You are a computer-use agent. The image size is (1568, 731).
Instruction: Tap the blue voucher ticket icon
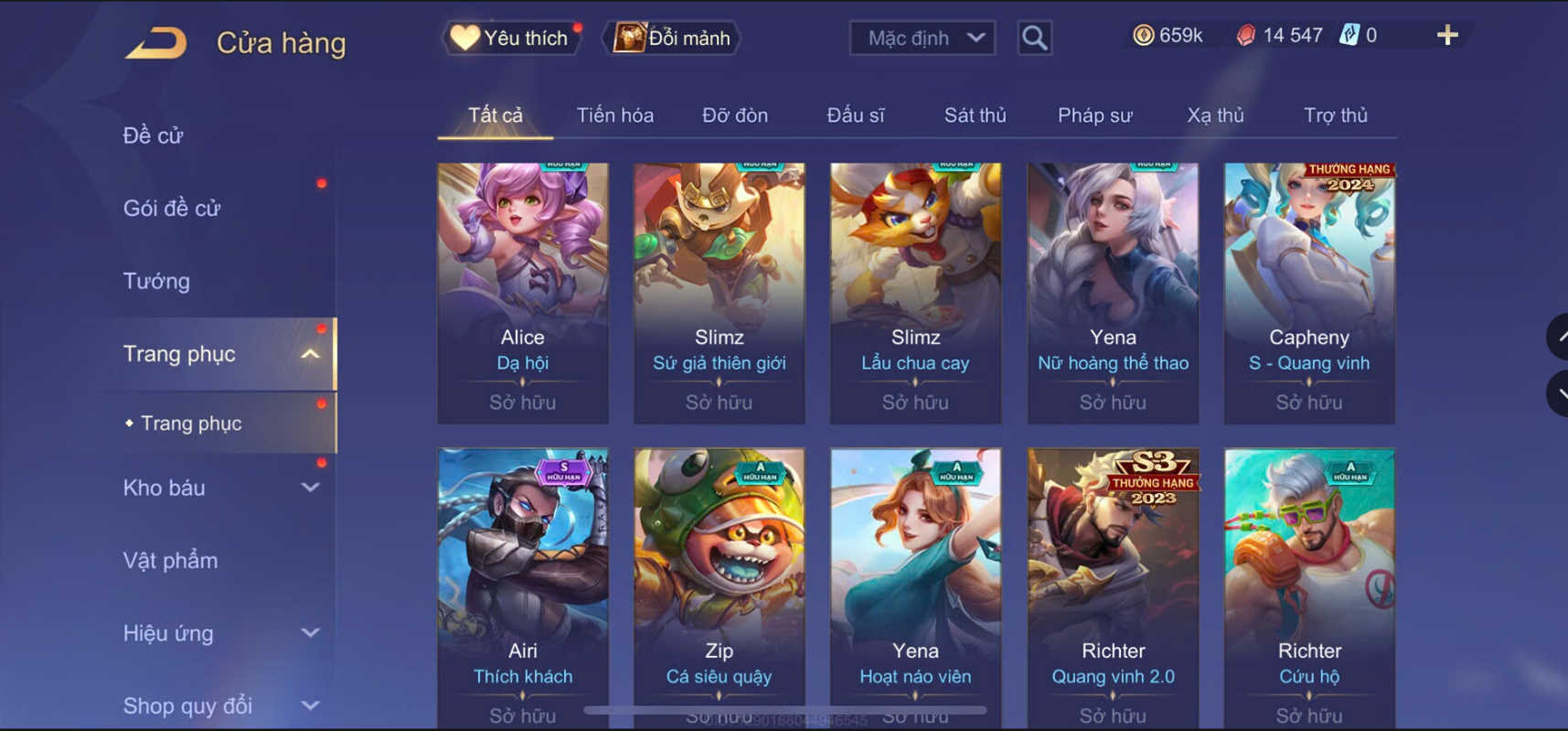click(1349, 35)
